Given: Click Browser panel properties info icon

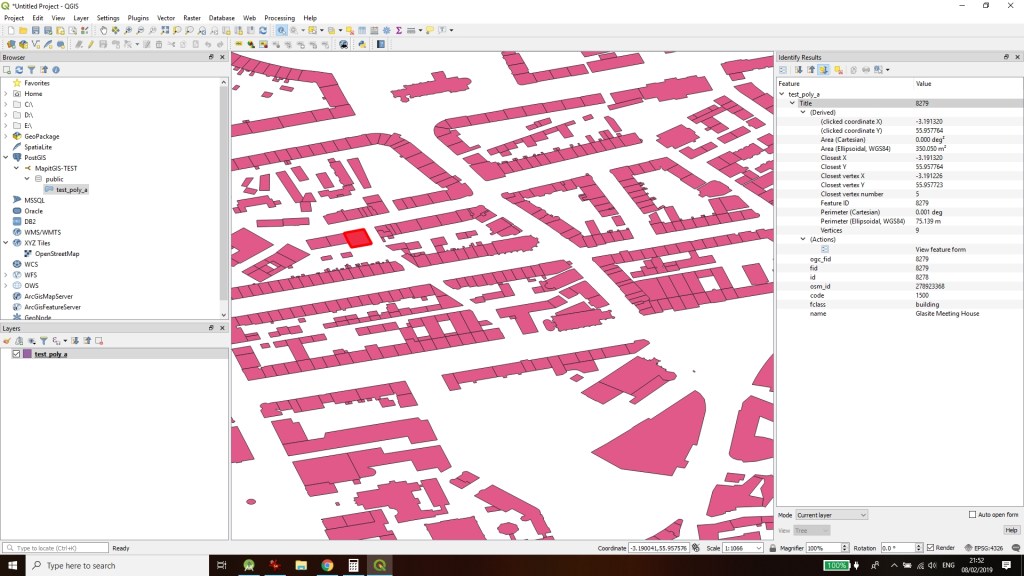Looking at the screenshot, I should 56,70.
